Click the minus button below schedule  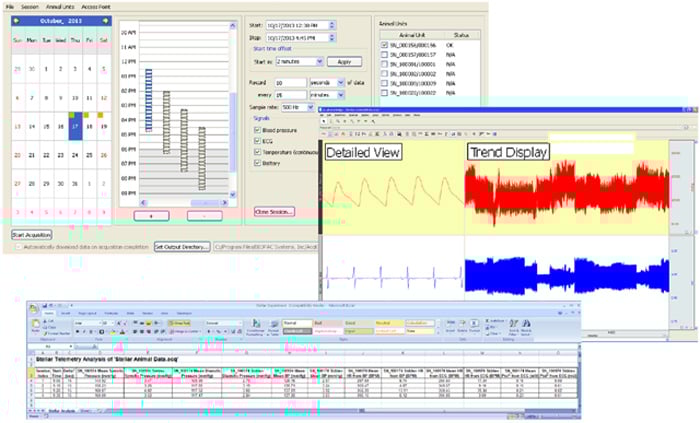point(204,216)
